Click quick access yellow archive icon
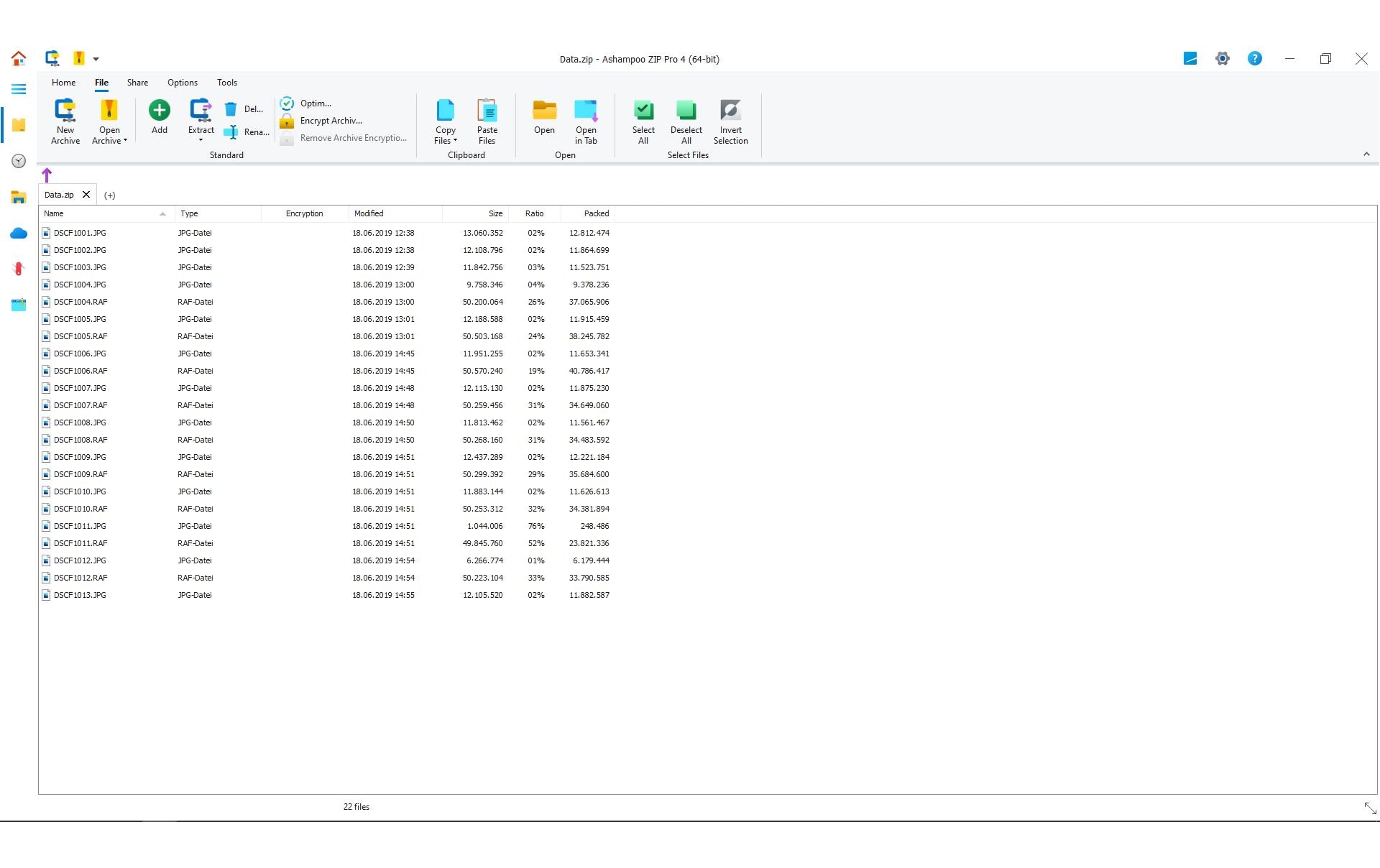This screenshot has height=868, width=1380. point(79,58)
